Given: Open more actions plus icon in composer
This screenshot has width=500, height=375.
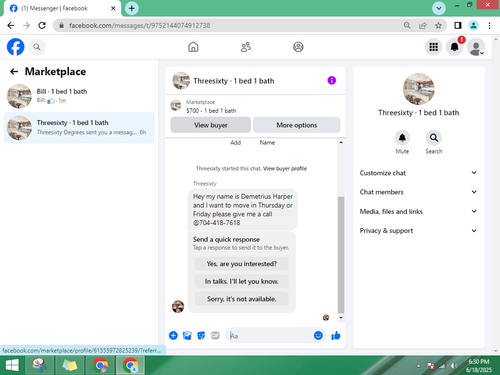Looking at the screenshot, I should pos(173,335).
